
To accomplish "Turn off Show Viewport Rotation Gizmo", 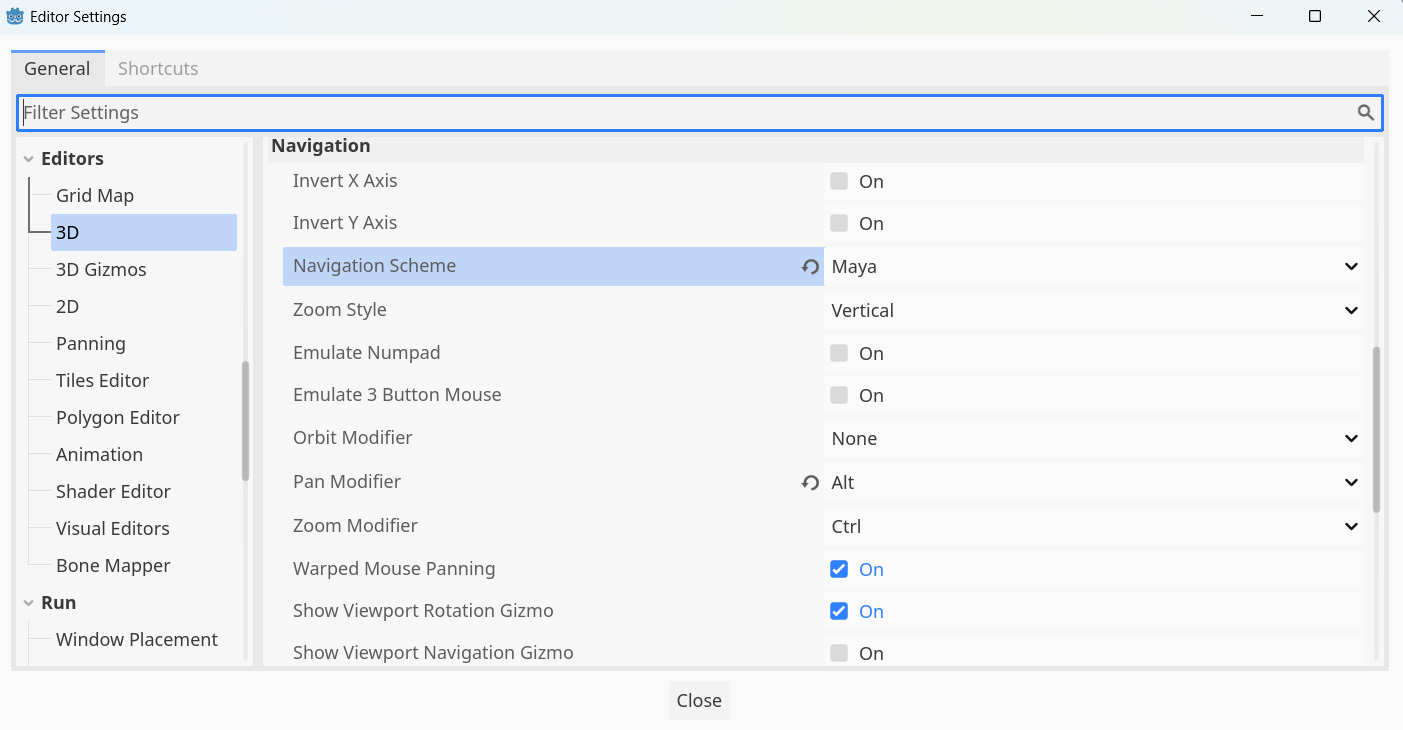I will coord(839,612).
